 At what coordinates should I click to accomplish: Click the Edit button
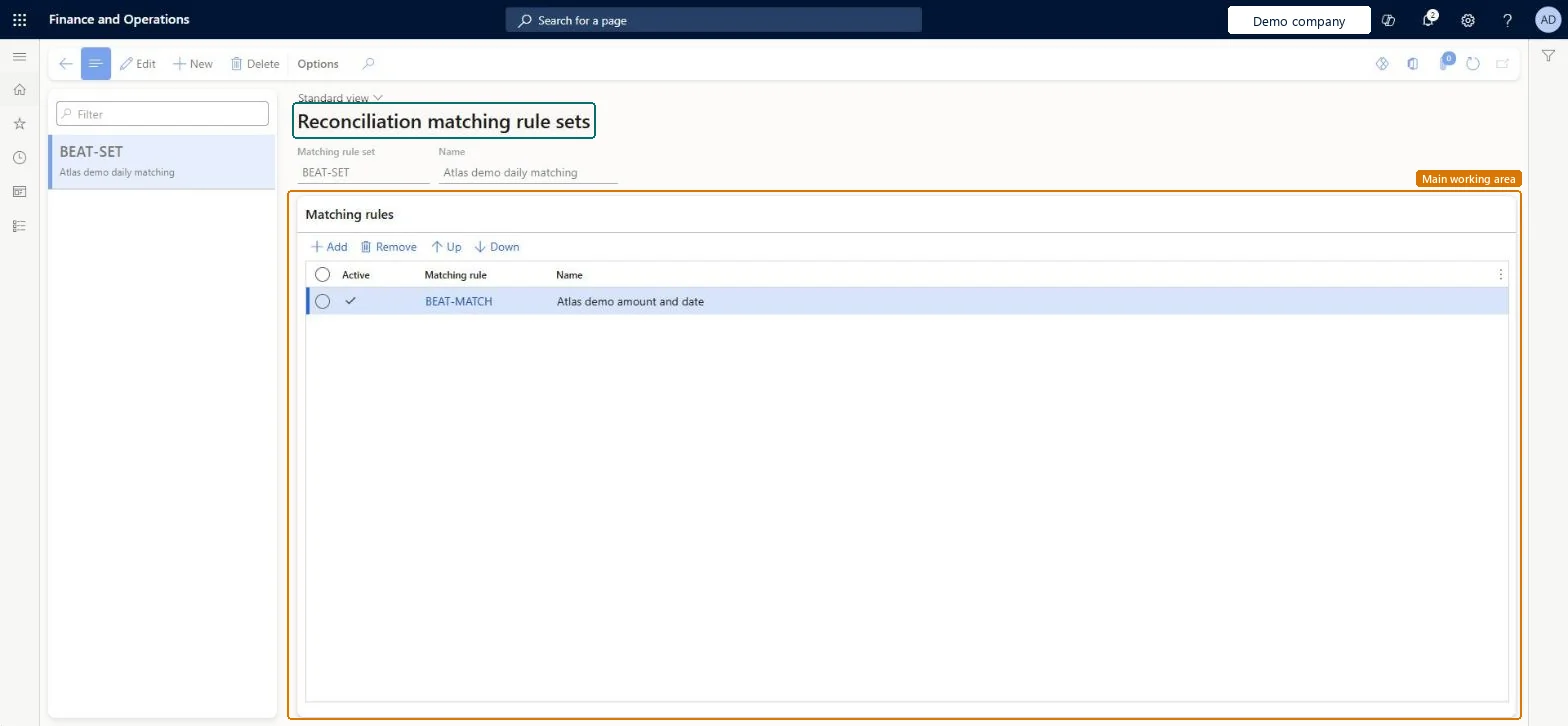[138, 64]
